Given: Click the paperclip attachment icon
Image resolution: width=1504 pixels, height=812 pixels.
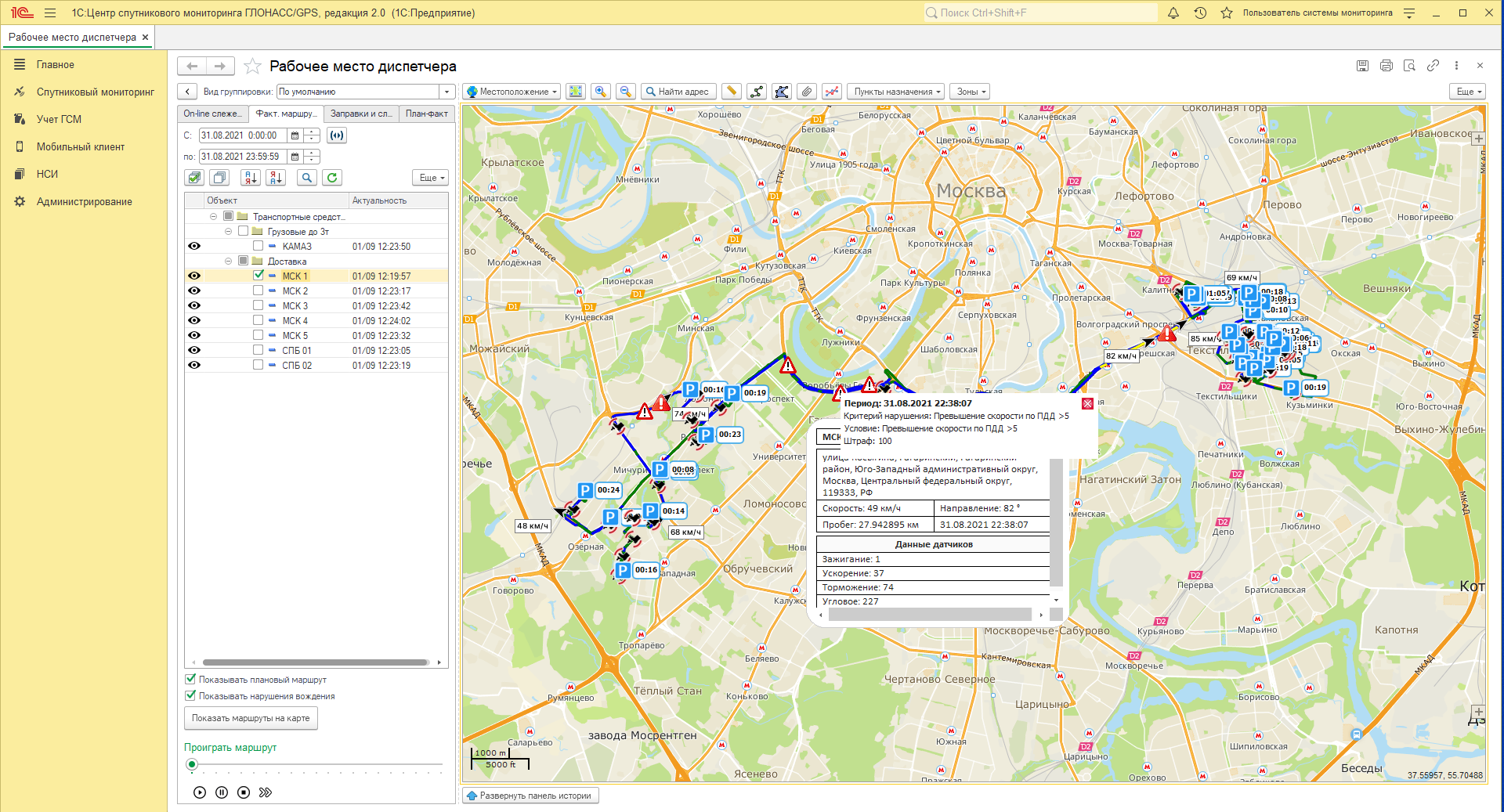Looking at the screenshot, I should [807, 92].
